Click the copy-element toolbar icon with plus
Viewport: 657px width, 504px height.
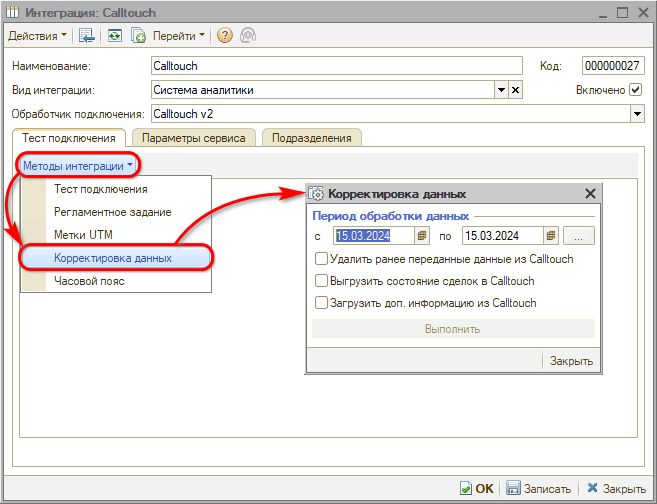pos(138,36)
